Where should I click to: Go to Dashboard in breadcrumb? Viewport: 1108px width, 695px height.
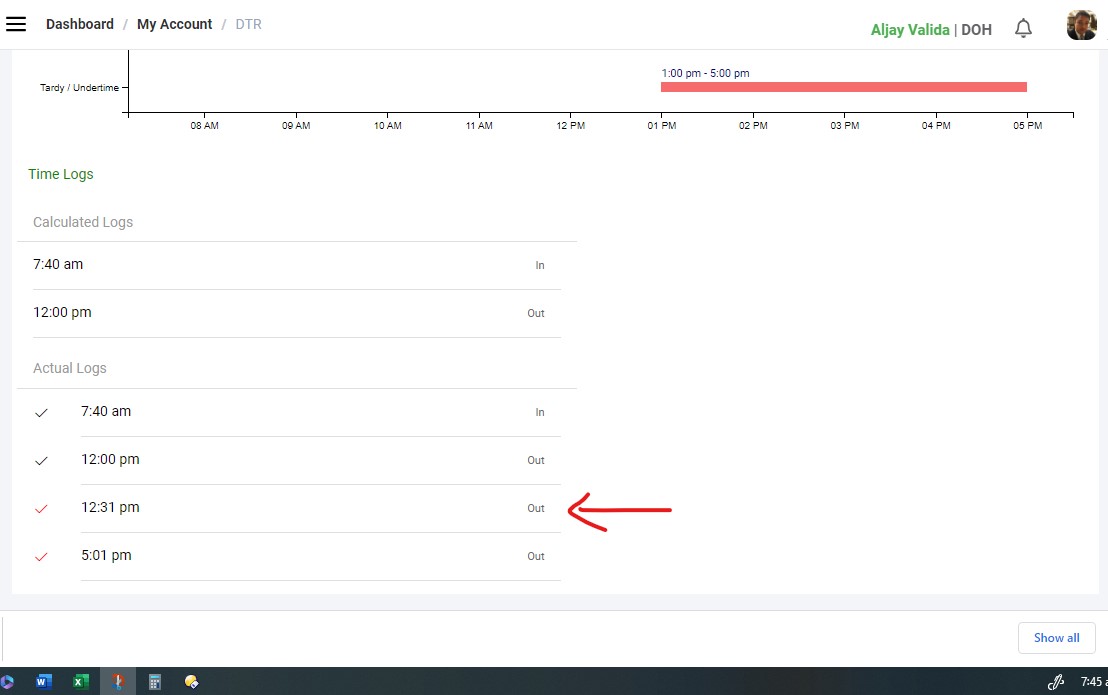(80, 24)
